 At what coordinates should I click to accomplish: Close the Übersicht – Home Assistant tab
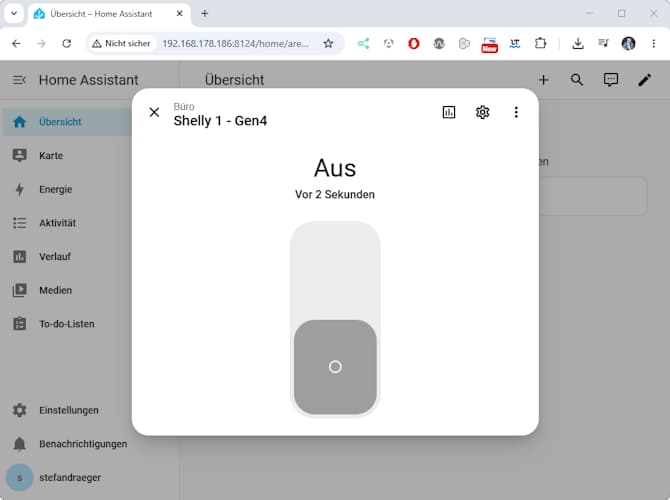point(180,14)
